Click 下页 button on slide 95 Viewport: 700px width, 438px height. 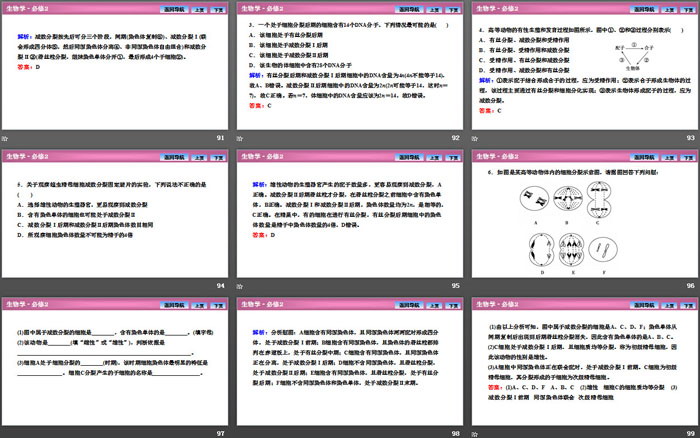pyautogui.click(x=454, y=157)
